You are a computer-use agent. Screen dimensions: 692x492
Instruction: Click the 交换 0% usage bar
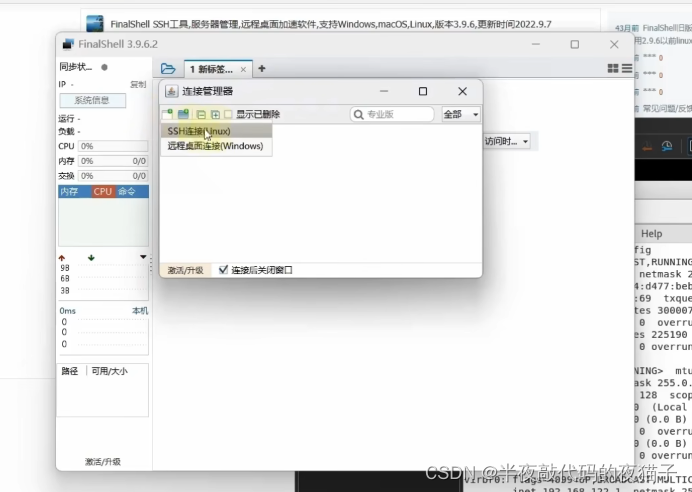113,176
